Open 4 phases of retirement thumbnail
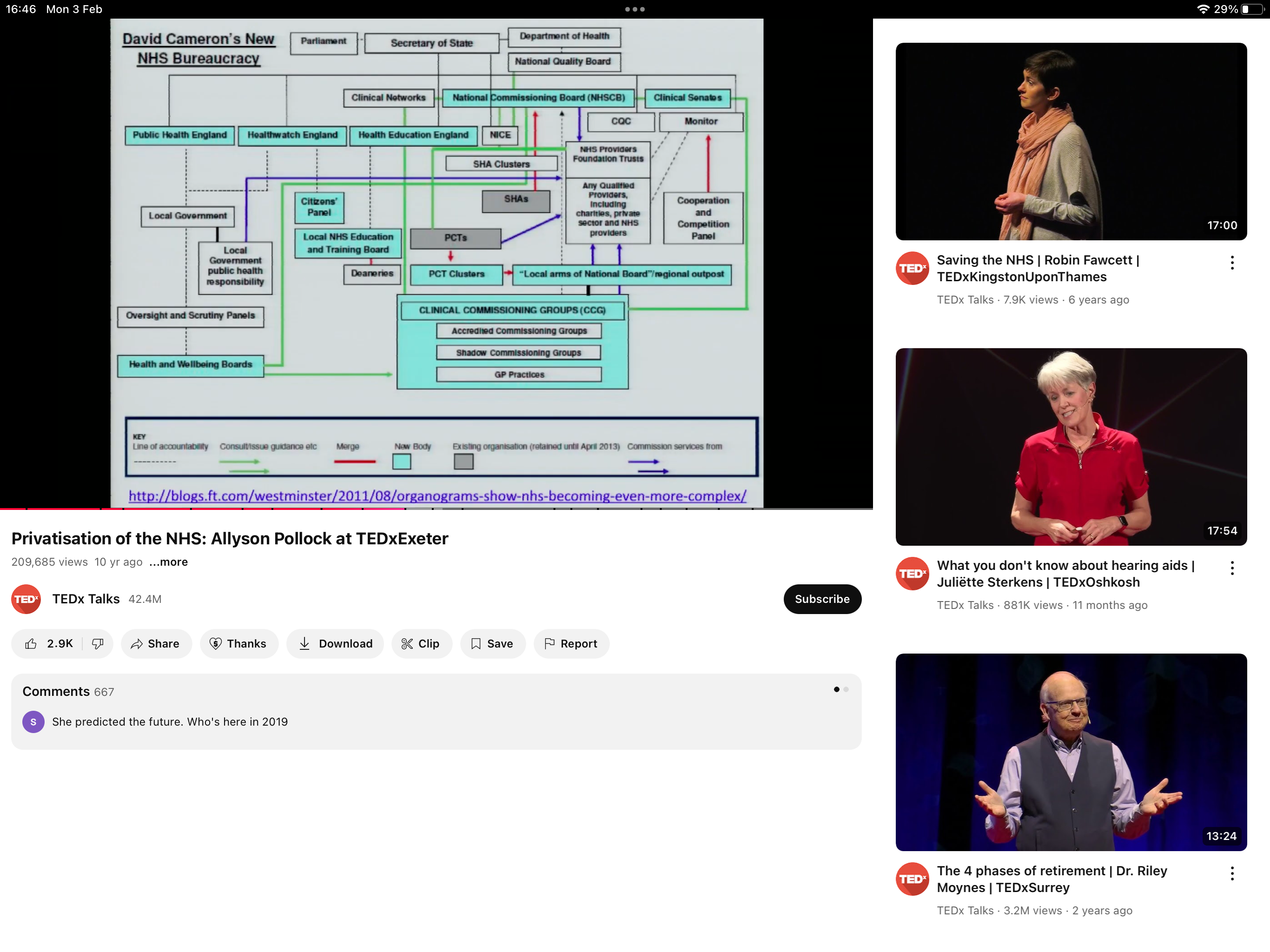Image resolution: width=1270 pixels, height=952 pixels. pos(1071,752)
